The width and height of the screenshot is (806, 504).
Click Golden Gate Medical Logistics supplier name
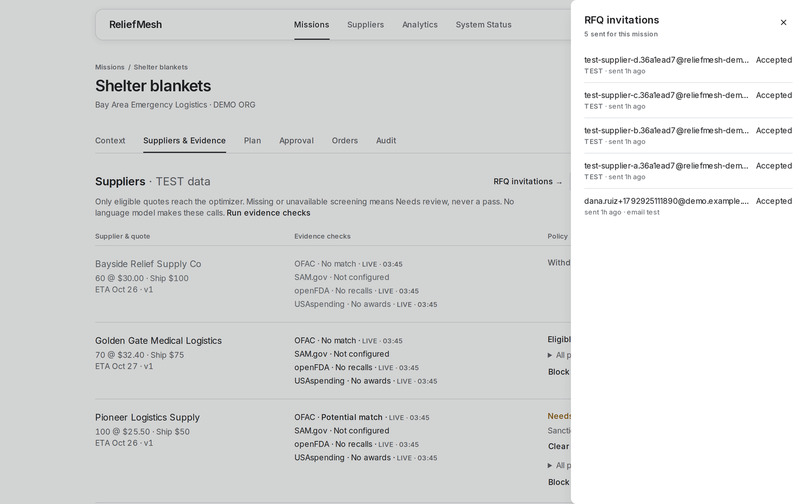(158, 340)
